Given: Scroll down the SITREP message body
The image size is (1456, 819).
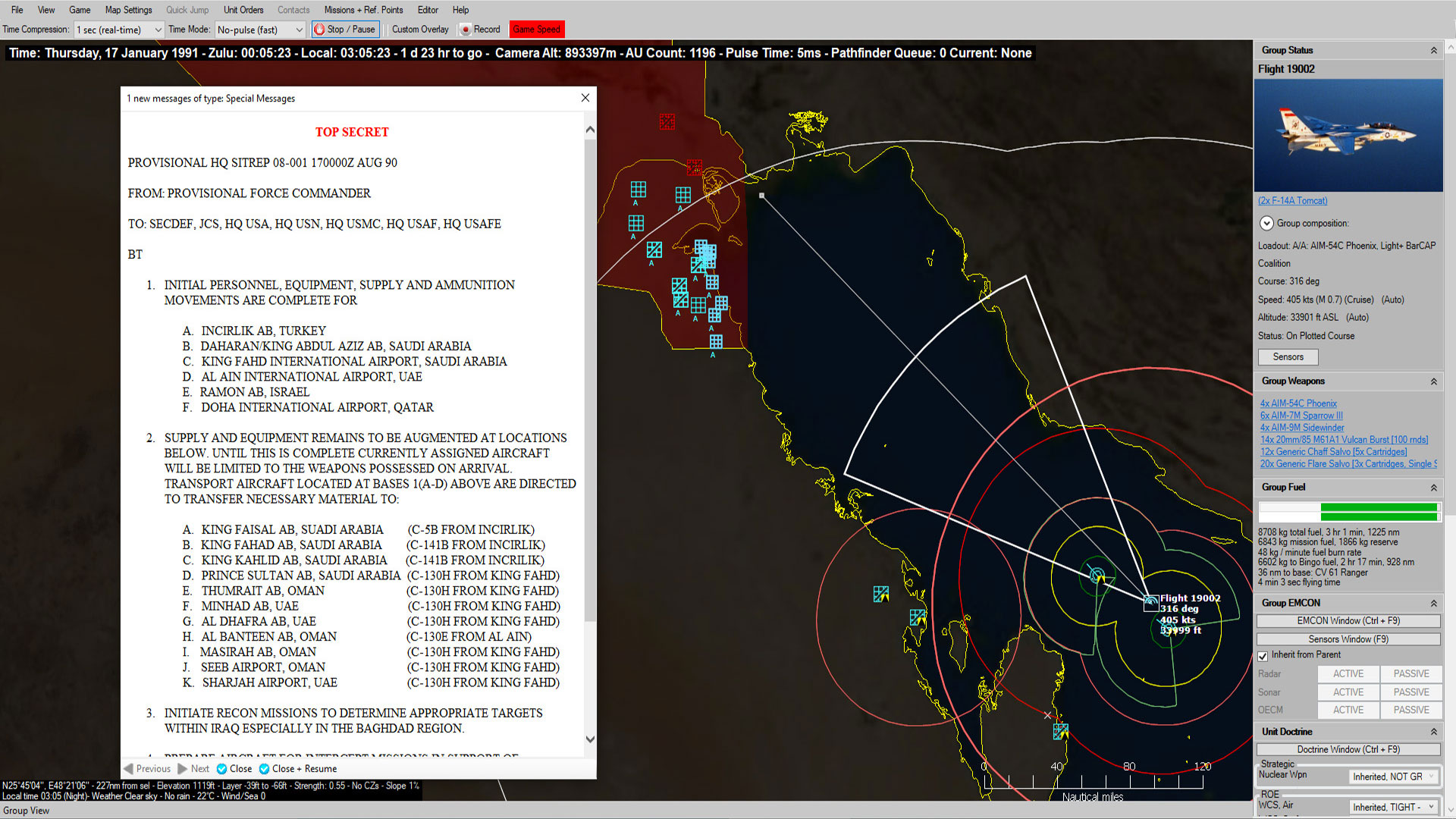Looking at the screenshot, I should tap(589, 751).
